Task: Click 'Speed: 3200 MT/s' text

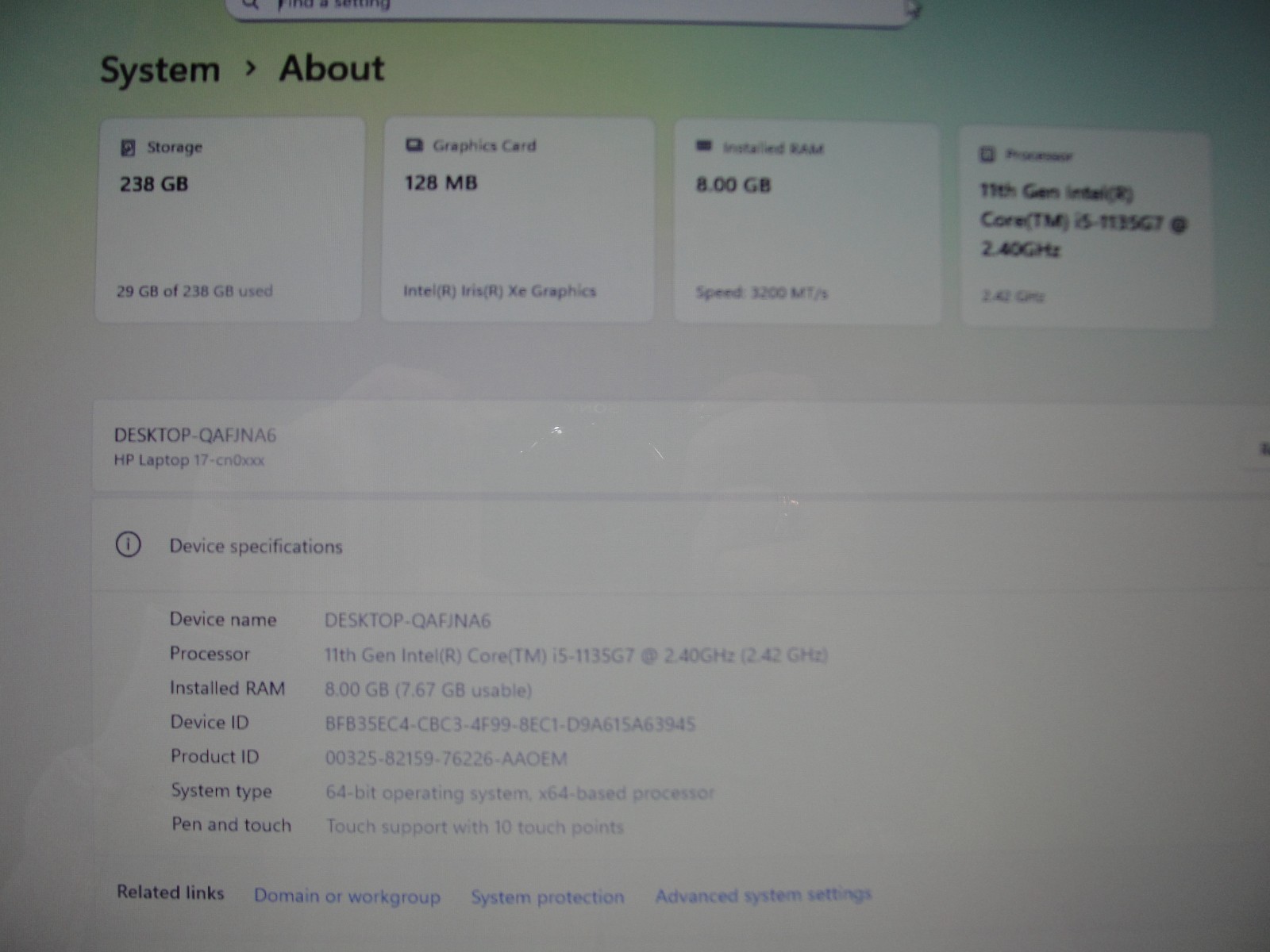Action: click(762, 293)
